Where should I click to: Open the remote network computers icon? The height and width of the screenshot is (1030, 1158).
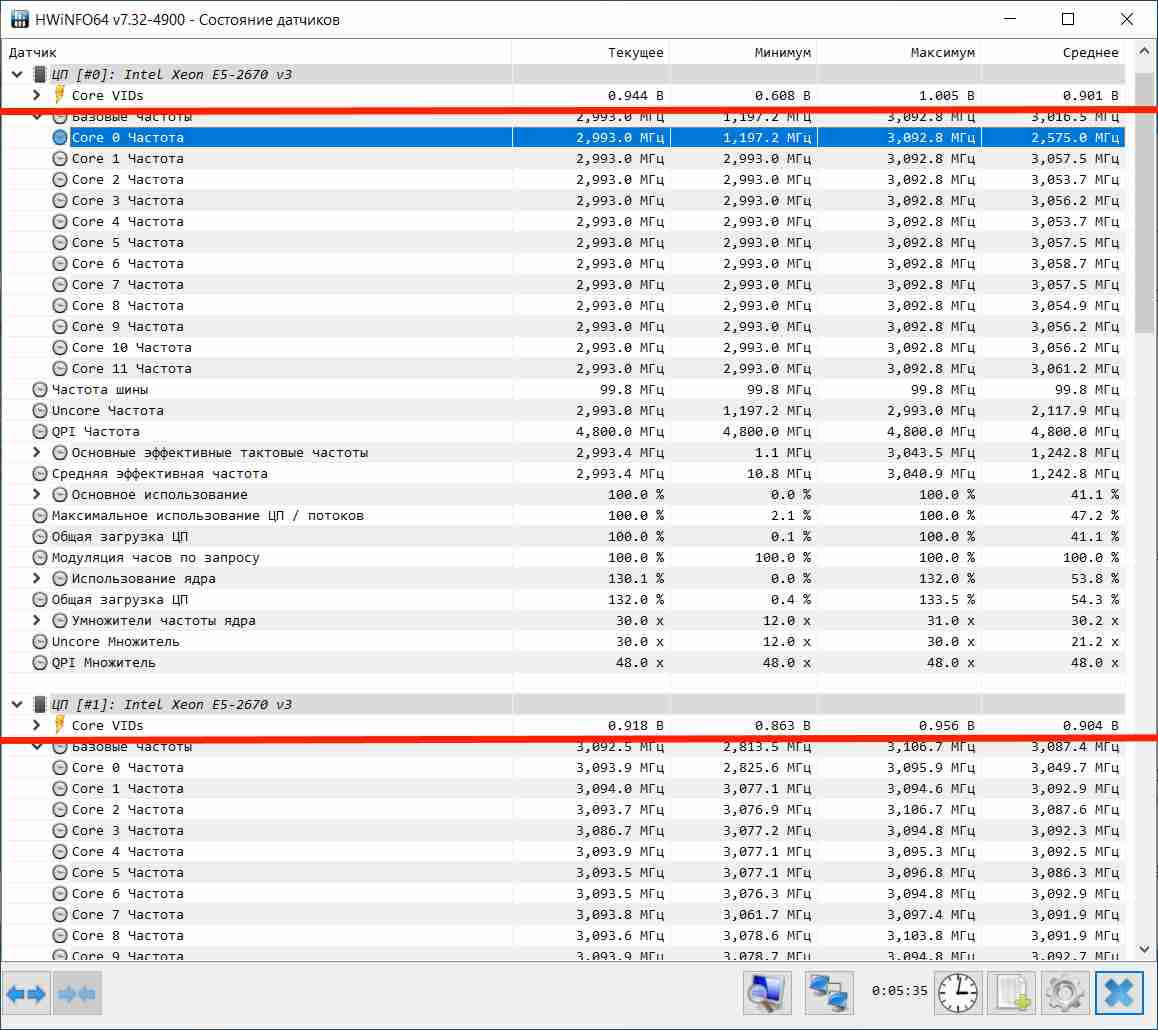pos(828,993)
